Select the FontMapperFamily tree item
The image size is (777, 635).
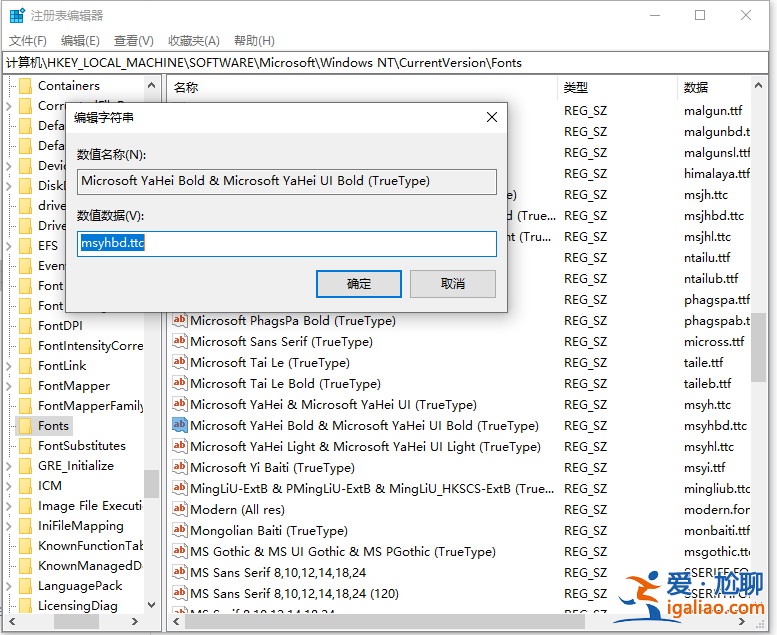click(91, 405)
